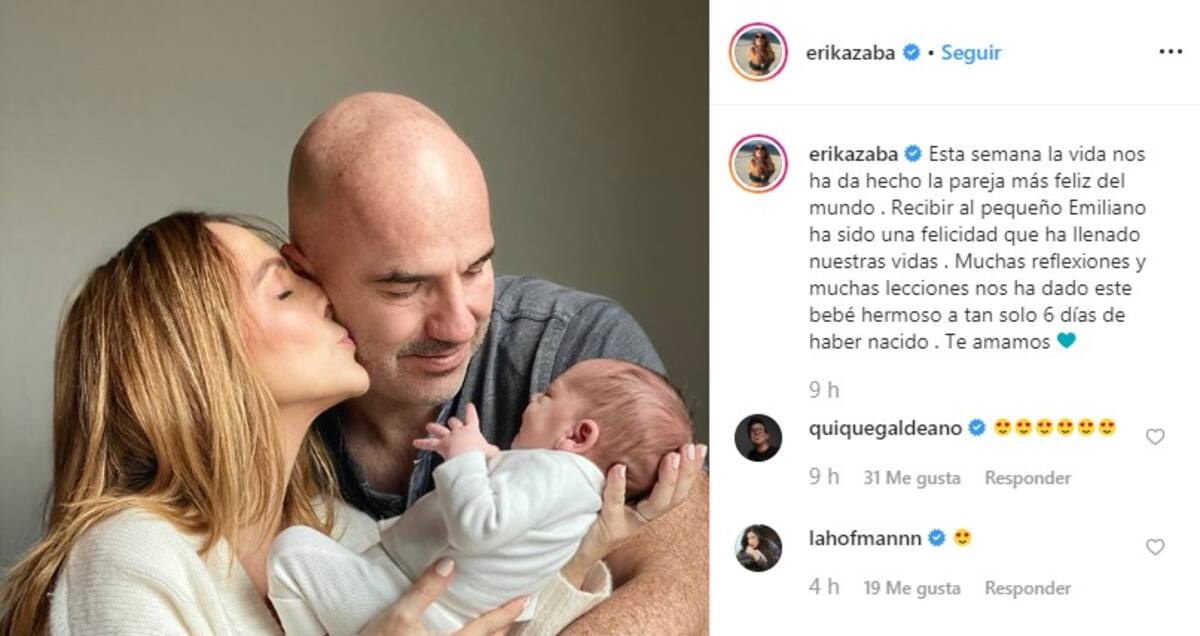1200x636 pixels.
Task: Open lahofmannn username link
Action: tap(864, 538)
